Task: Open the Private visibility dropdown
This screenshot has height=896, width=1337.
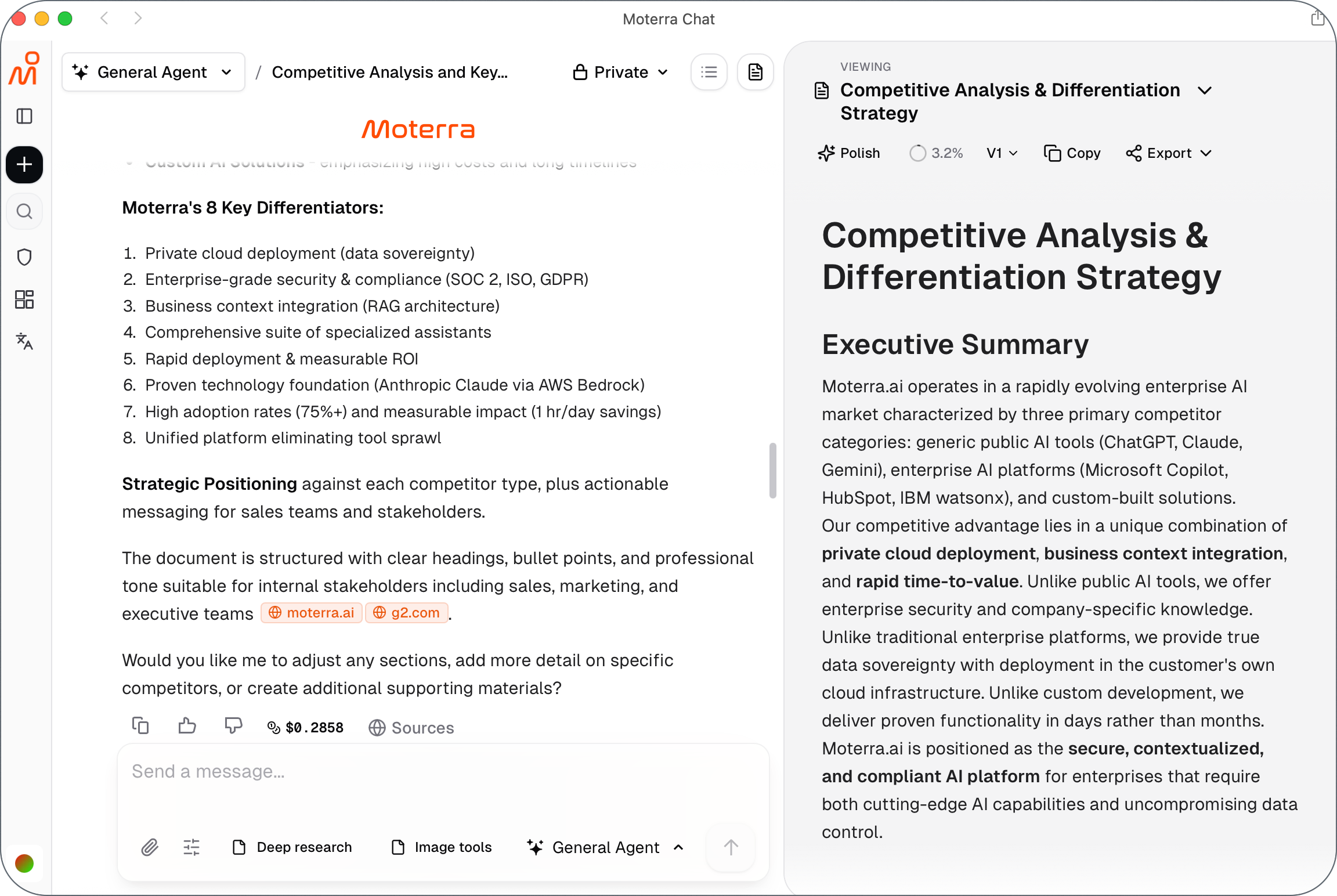Action: [620, 72]
